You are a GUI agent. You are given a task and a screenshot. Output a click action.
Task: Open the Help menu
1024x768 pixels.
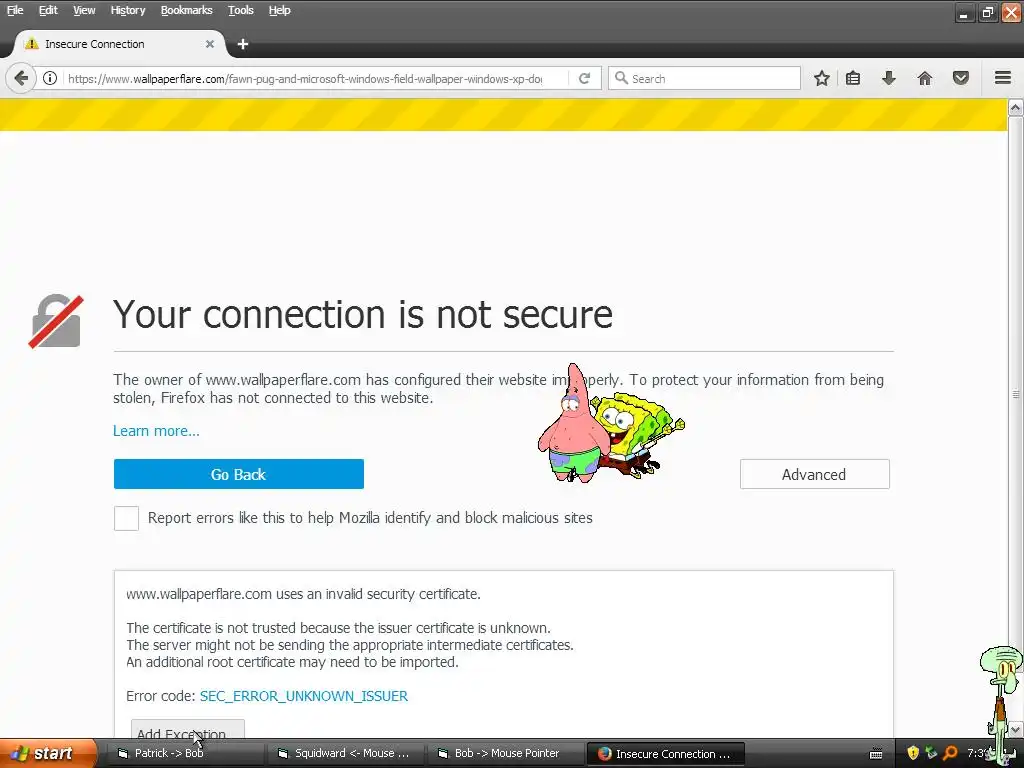tap(280, 10)
